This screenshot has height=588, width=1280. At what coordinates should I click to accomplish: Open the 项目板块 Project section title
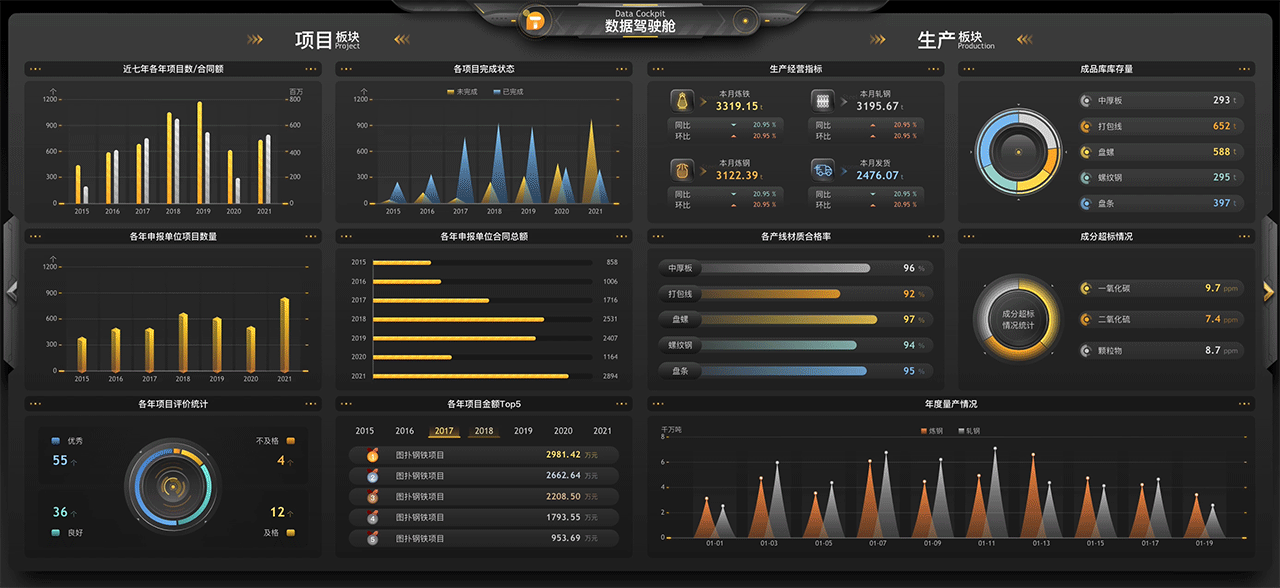point(327,40)
